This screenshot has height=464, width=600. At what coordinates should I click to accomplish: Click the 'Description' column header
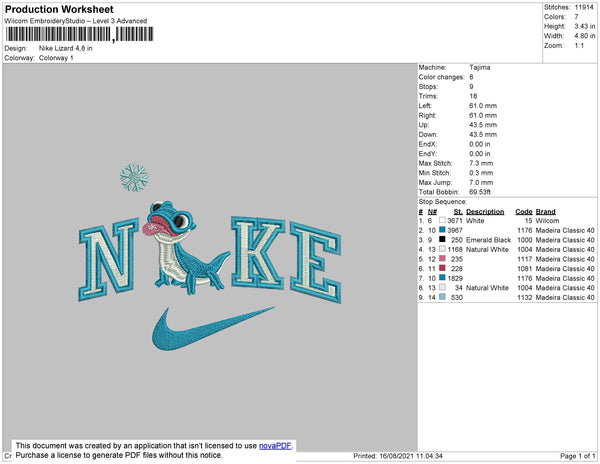pyautogui.click(x=485, y=212)
